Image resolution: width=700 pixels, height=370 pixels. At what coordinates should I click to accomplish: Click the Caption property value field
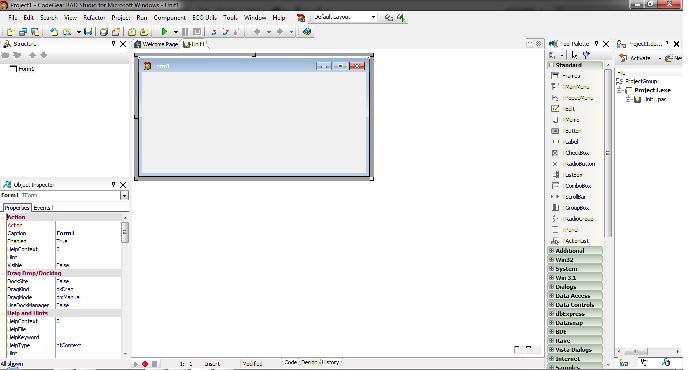pos(88,233)
